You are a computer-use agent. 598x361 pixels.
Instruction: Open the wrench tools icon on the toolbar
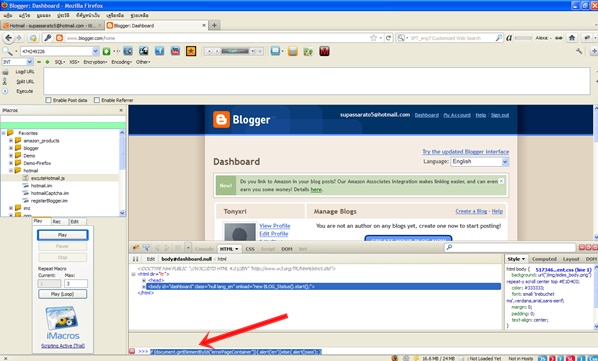tap(579, 51)
